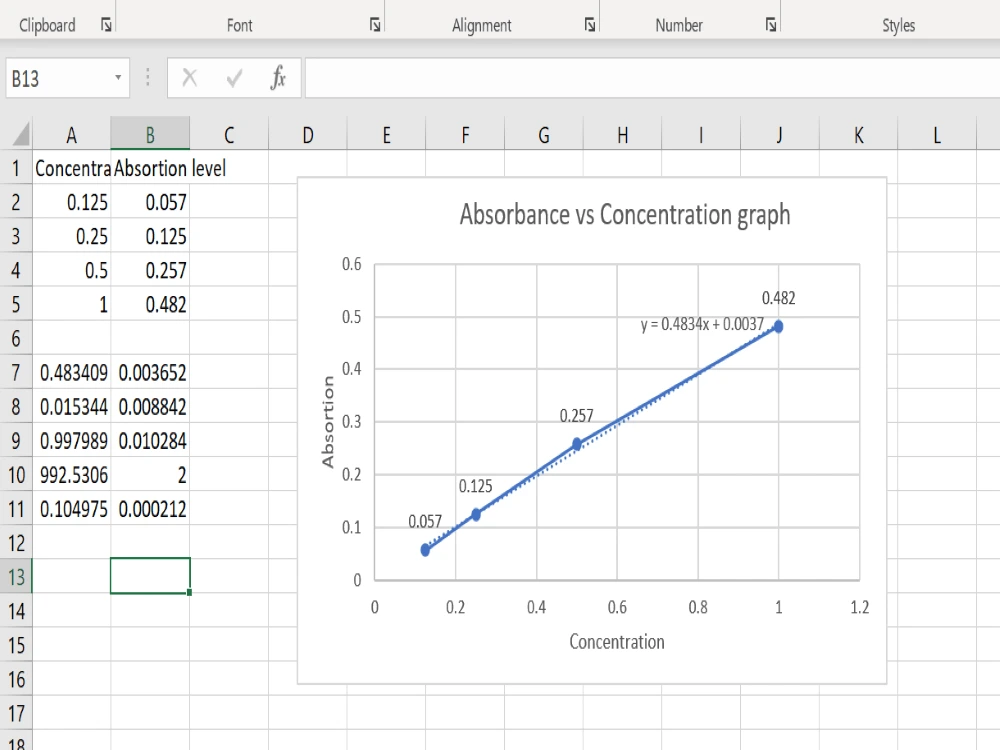This screenshot has height=750, width=1000.
Task: Select column D header
Action: [x=307, y=135]
